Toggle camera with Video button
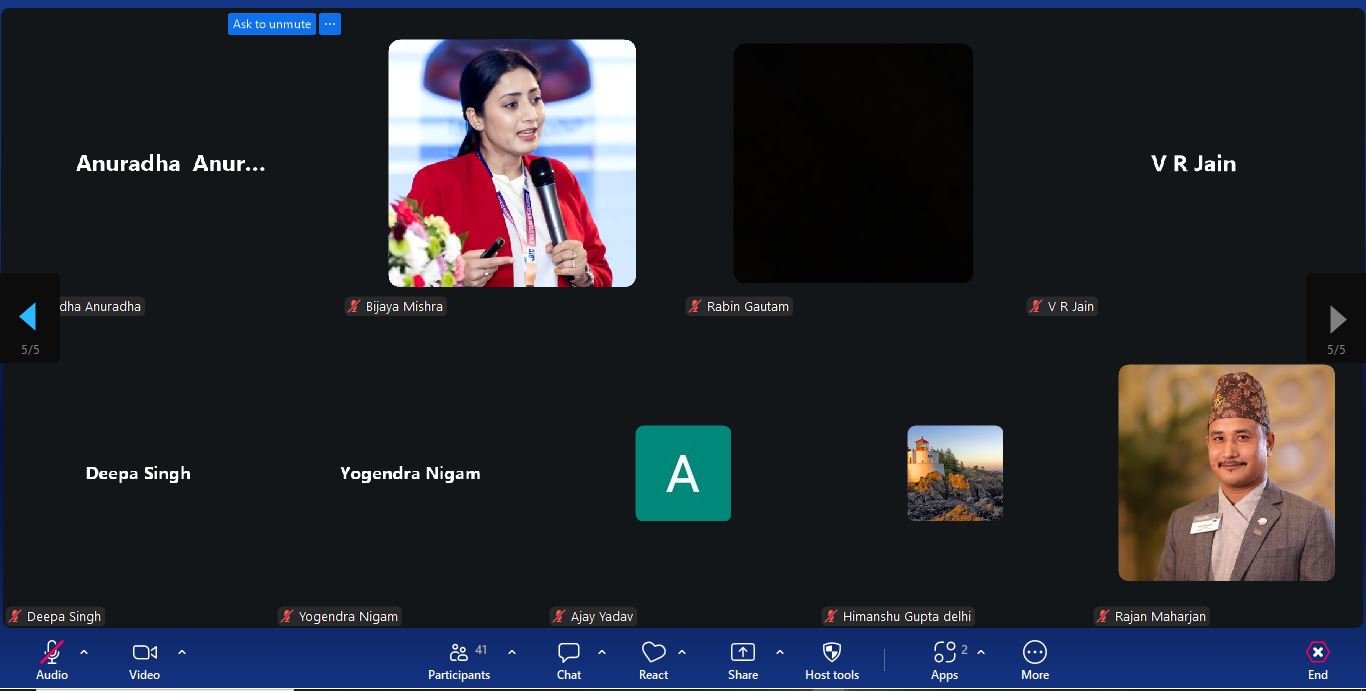 pos(144,660)
